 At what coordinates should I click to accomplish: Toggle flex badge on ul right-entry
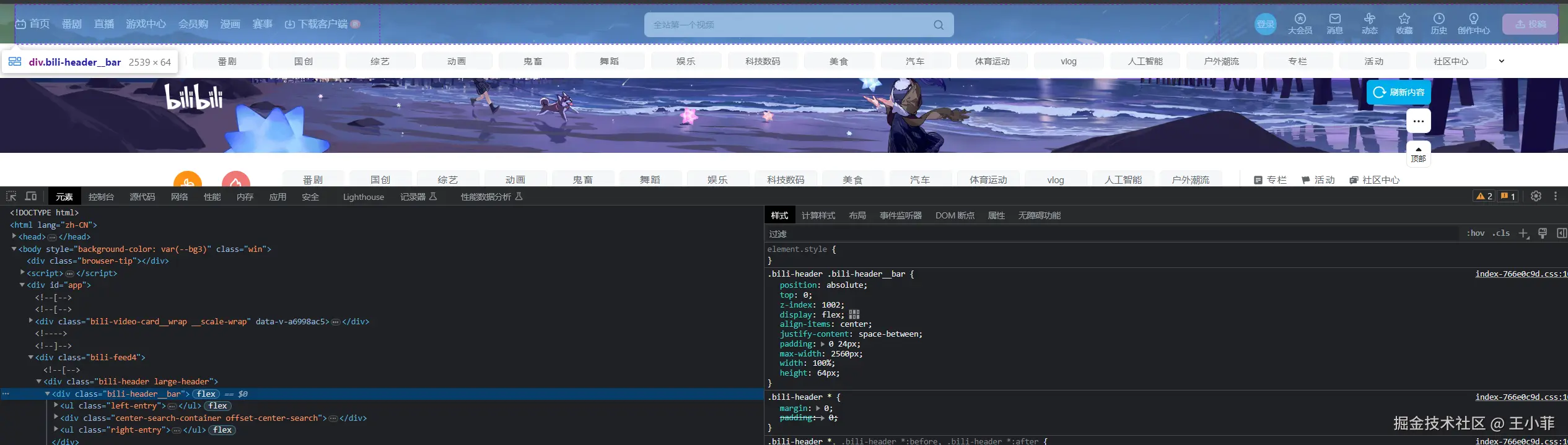click(222, 430)
